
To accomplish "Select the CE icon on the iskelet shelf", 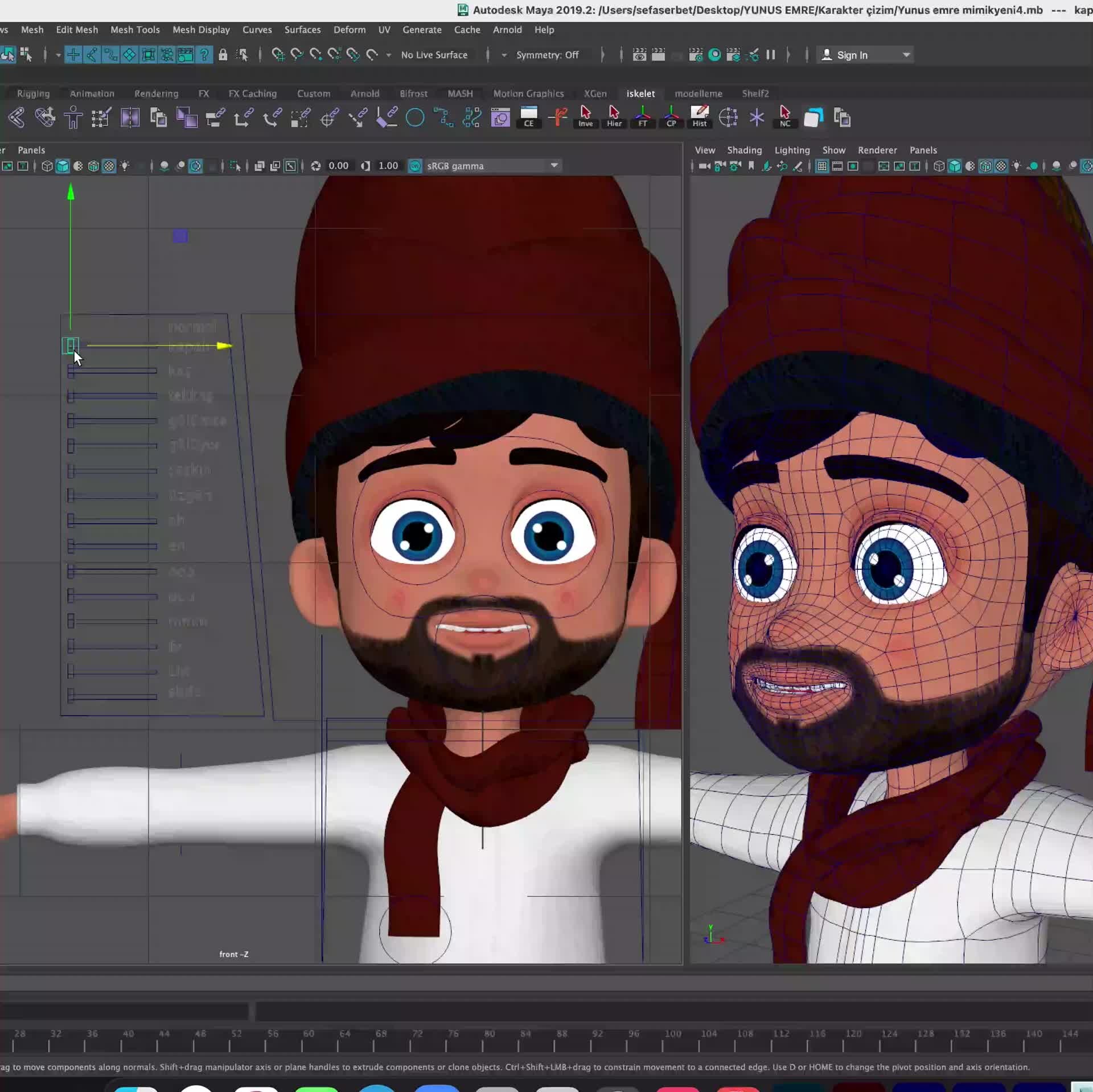I will point(529,117).
